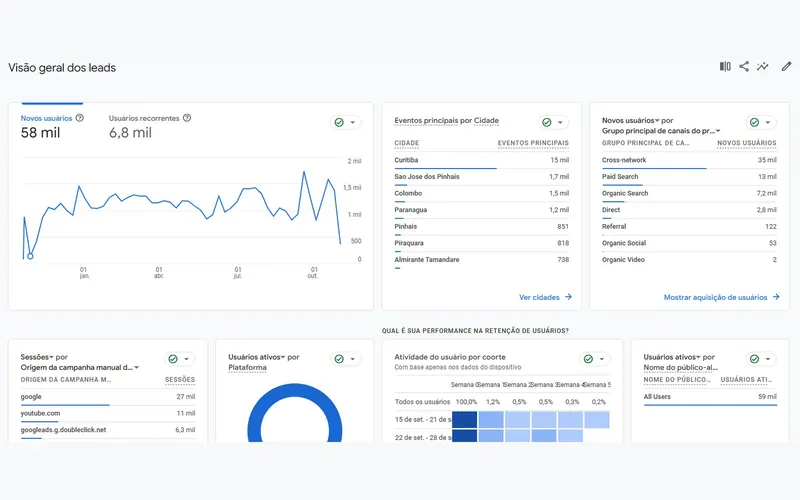Screen dimensions: 800x500
Task: Open dropdown arrow on Plataforma card
Action: coord(352,359)
